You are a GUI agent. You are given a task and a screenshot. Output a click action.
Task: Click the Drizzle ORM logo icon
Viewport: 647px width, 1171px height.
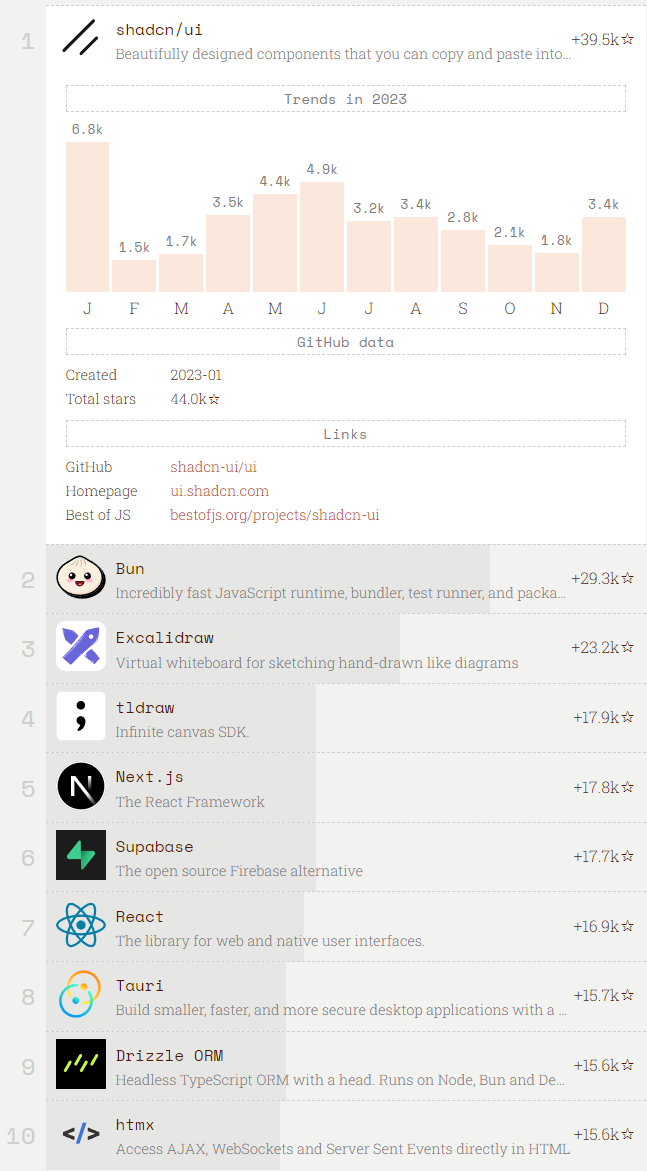(x=81, y=1065)
